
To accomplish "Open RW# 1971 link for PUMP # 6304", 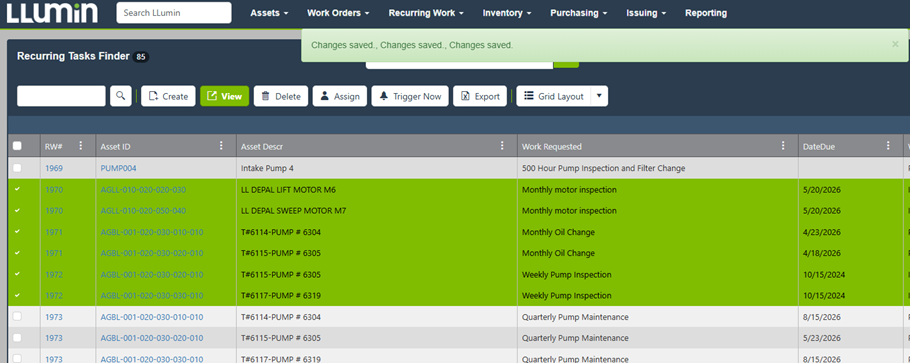I will pyautogui.click(x=54, y=232).
